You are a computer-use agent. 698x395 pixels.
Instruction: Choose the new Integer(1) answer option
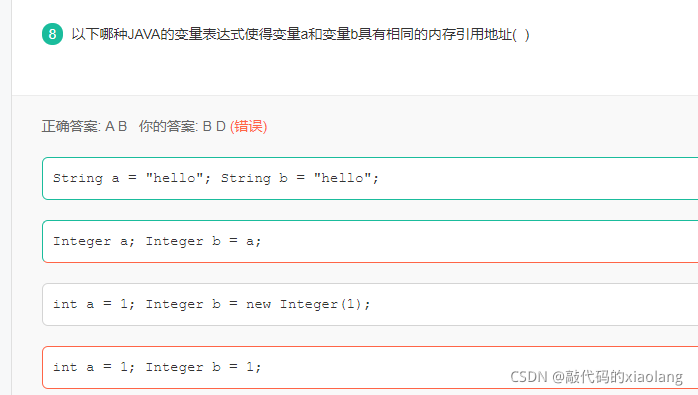tap(370, 305)
